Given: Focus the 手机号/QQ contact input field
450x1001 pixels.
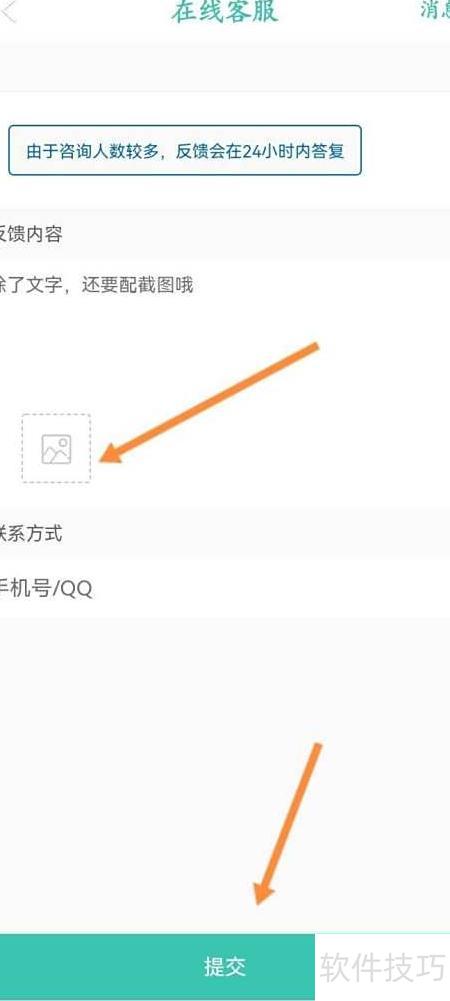Looking at the screenshot, I should click(225, 588).
